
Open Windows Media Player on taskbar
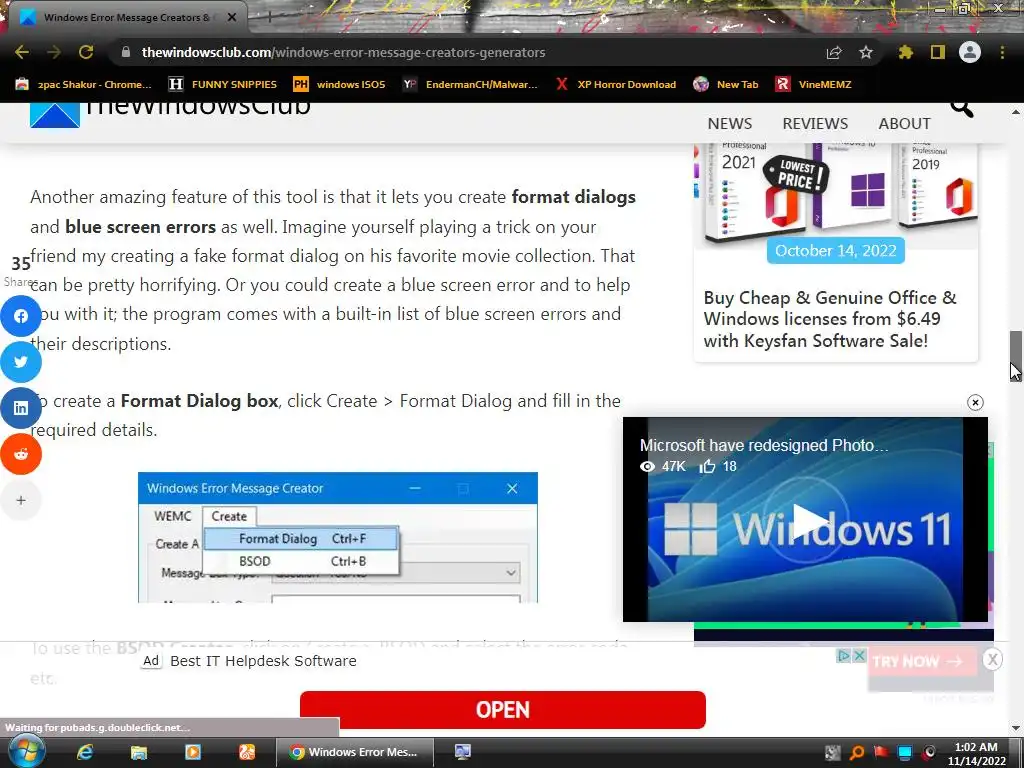coord(193,752)
